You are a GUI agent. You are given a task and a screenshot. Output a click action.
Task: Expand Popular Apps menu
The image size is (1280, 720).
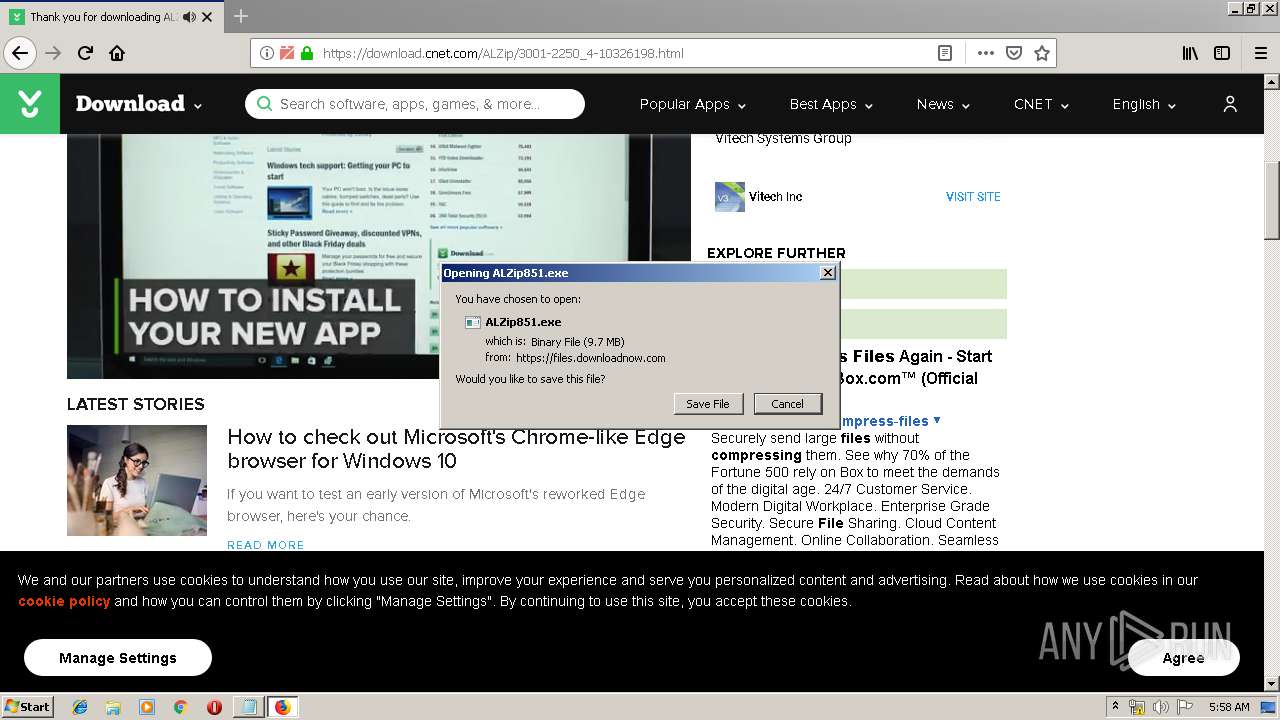[x=693, y=104]
